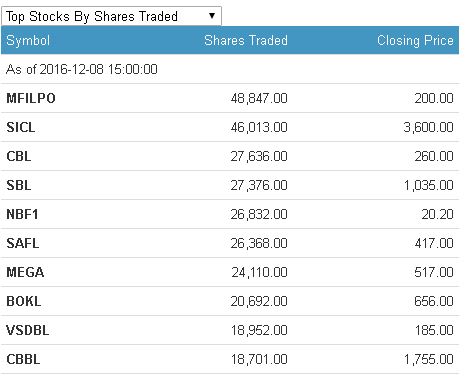The width and height of the screenshot is (472, 378).
Task: Click the As of 2016-12-08 timestamp row
Action: point(230,69)
